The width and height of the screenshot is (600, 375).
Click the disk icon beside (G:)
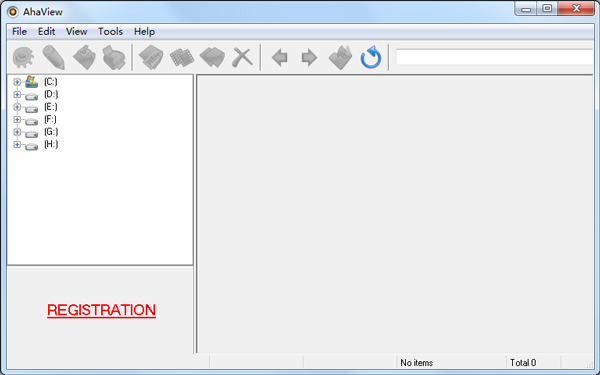[x=31, y=134]
